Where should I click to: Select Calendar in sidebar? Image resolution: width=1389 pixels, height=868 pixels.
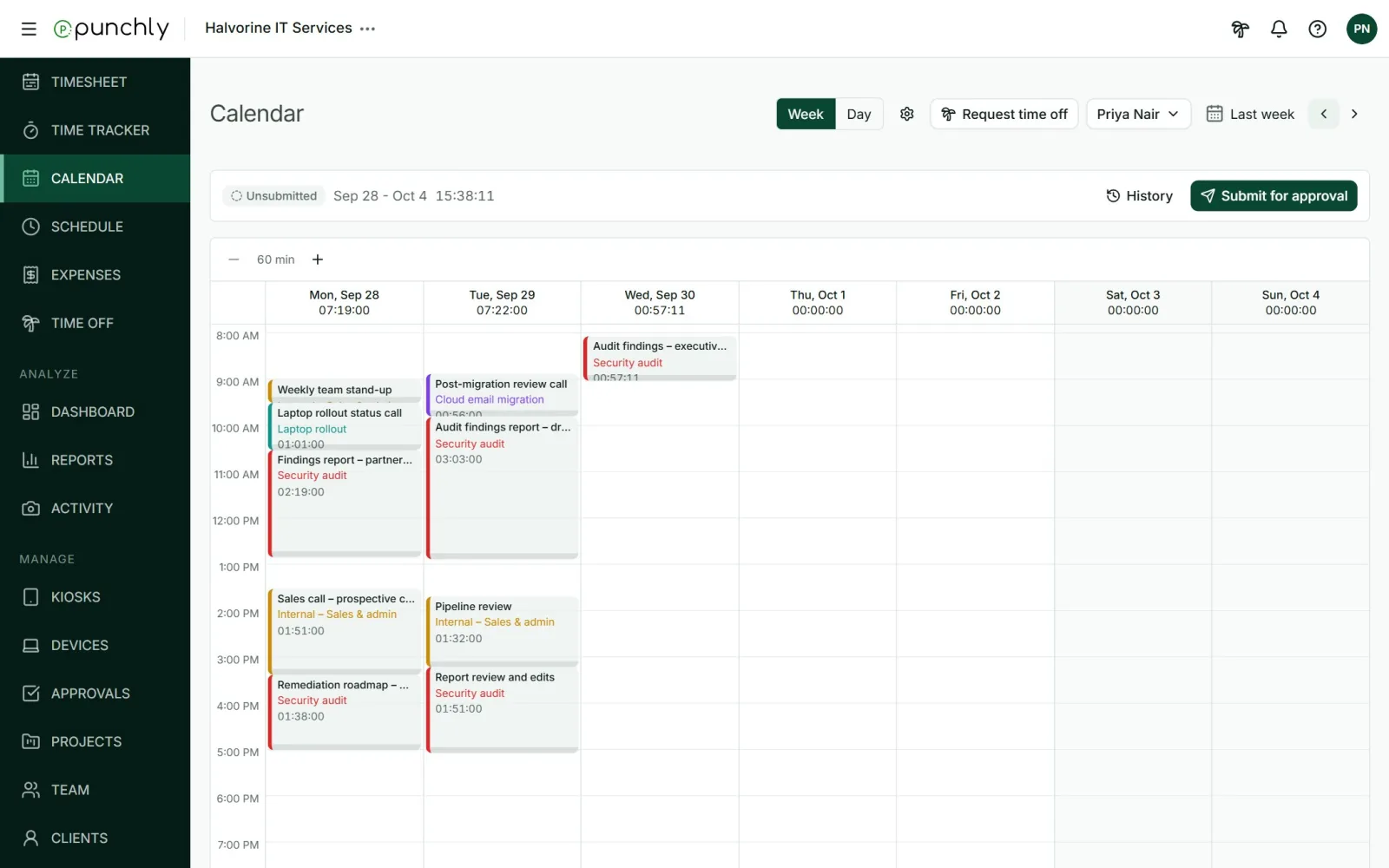click(x=95, y=178)
